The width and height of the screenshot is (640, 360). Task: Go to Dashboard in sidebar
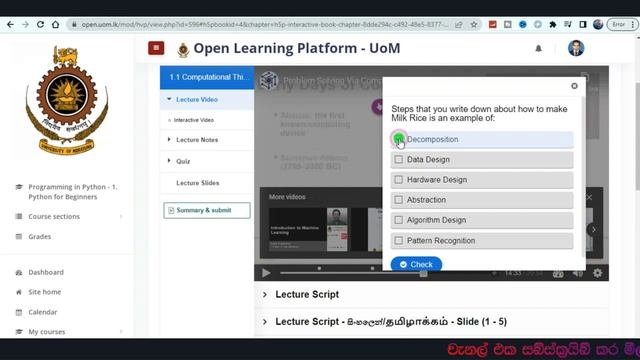click(x=46, y=272)
